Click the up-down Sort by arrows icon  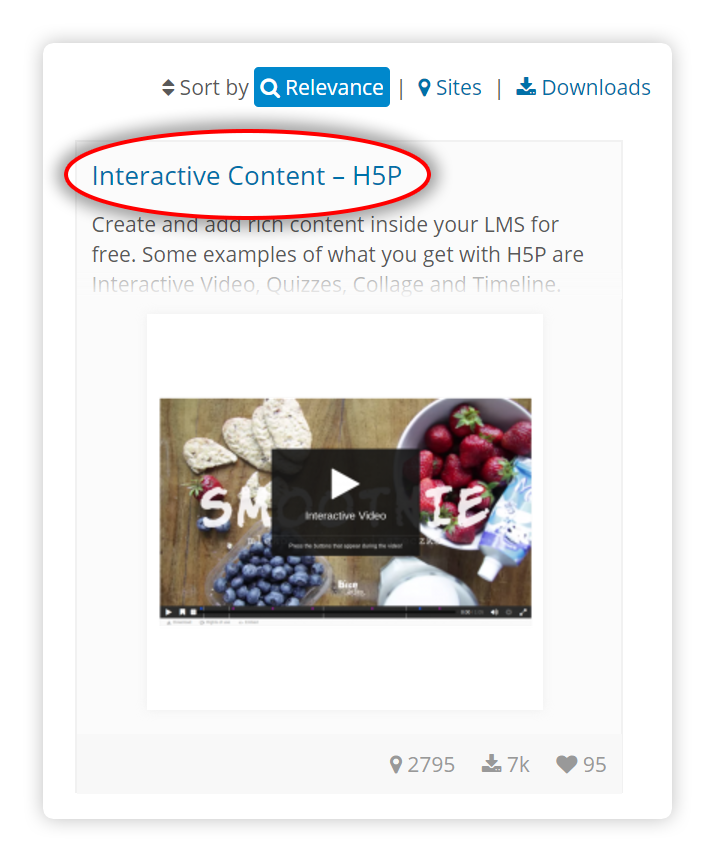click(168, 88)
